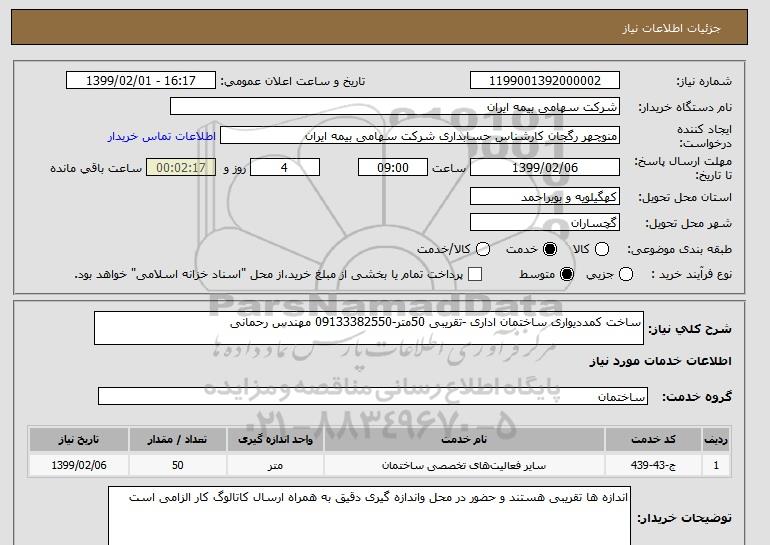Choose the جزیی purchase type radio
Viewport: 770px width, 545px height.
[x=626, y=274]
